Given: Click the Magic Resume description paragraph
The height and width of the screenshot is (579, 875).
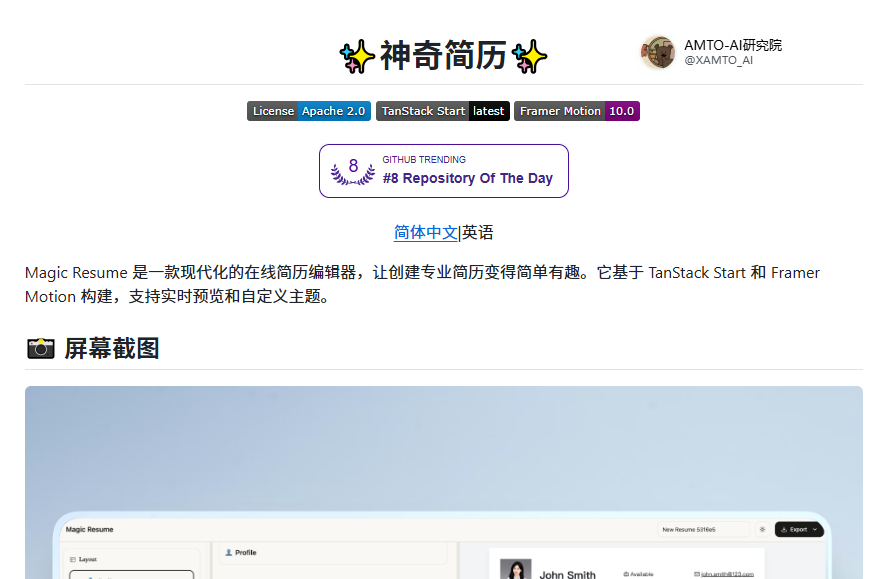Looking at the screenshot, I should coord(422,284).
